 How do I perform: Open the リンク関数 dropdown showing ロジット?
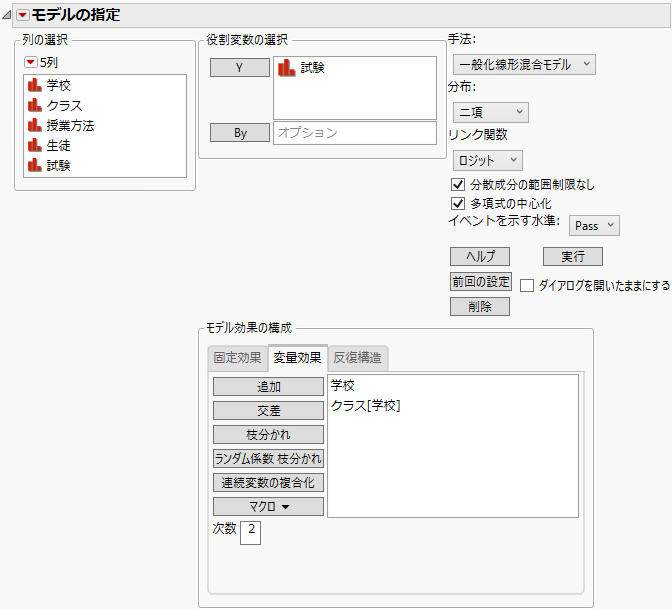tap(487, 160)
